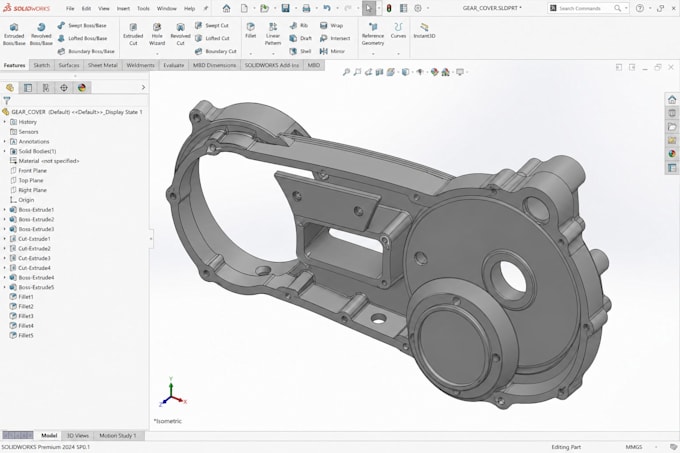Select the Mirror tool
680x453 pixels.
point(332,51)
